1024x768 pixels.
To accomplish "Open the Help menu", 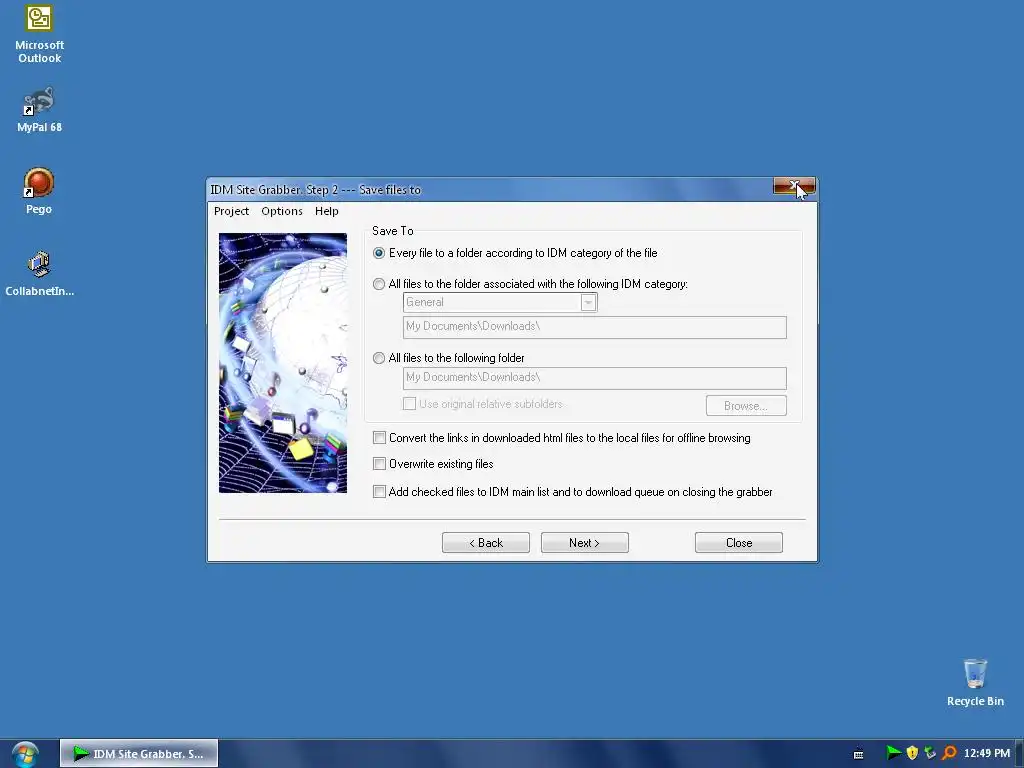I will [327, 211].
